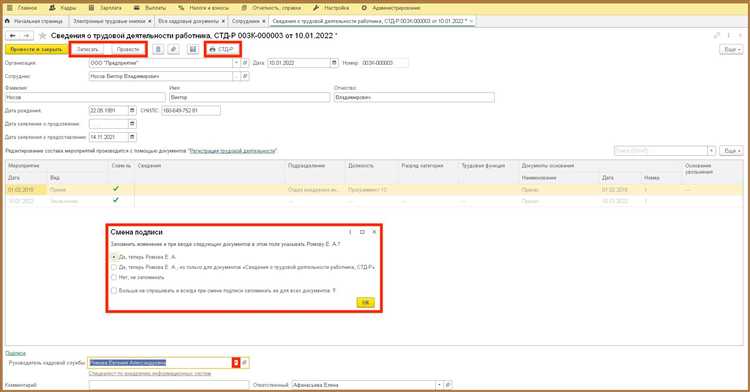Image resolution: width=750 pixels, height=392 pixels.
Task: Click the Организация input field
Action: 161,63
